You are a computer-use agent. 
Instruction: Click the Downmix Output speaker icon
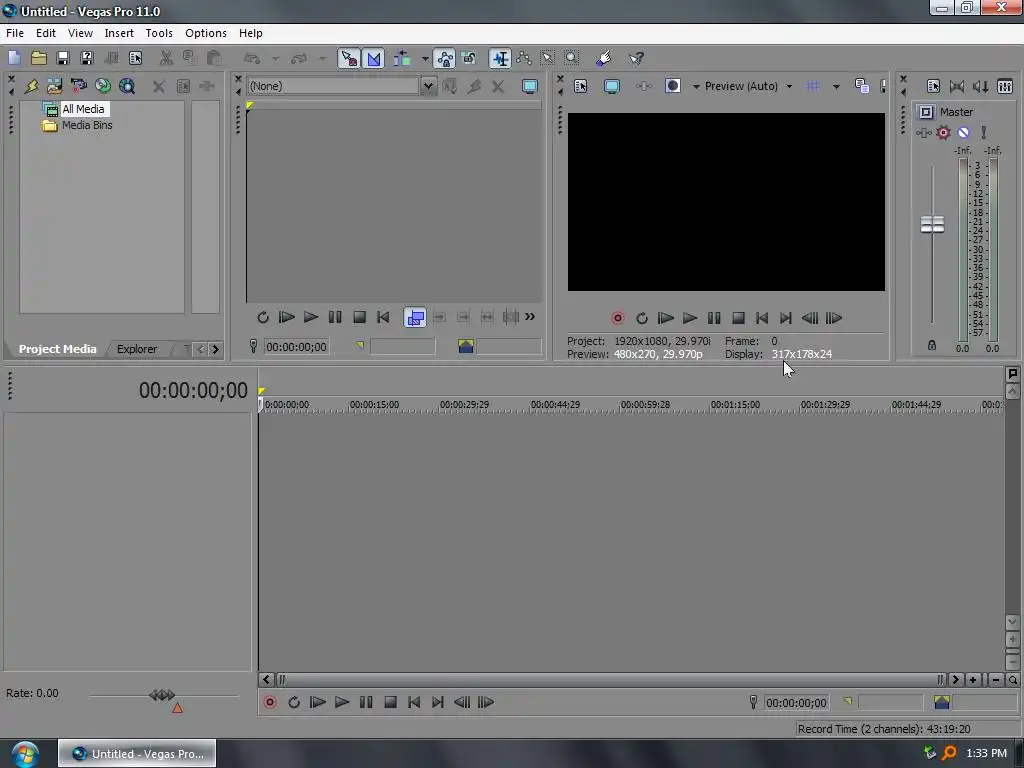(957, 86)
